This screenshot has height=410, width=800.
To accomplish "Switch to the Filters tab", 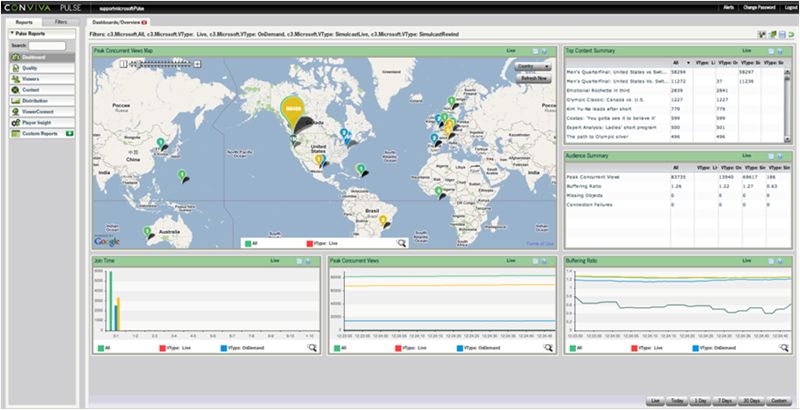I will point(61,22).
